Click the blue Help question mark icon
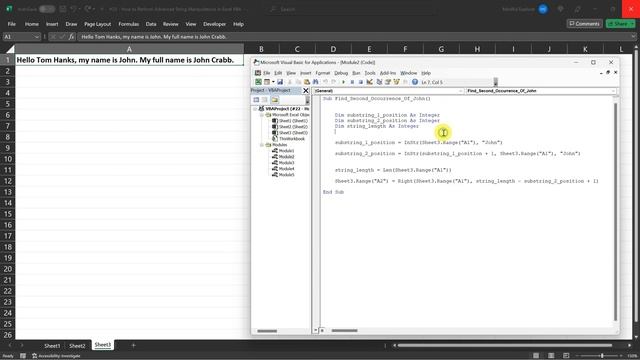This screenshot has height=360, width=640. tap(415, 82)
